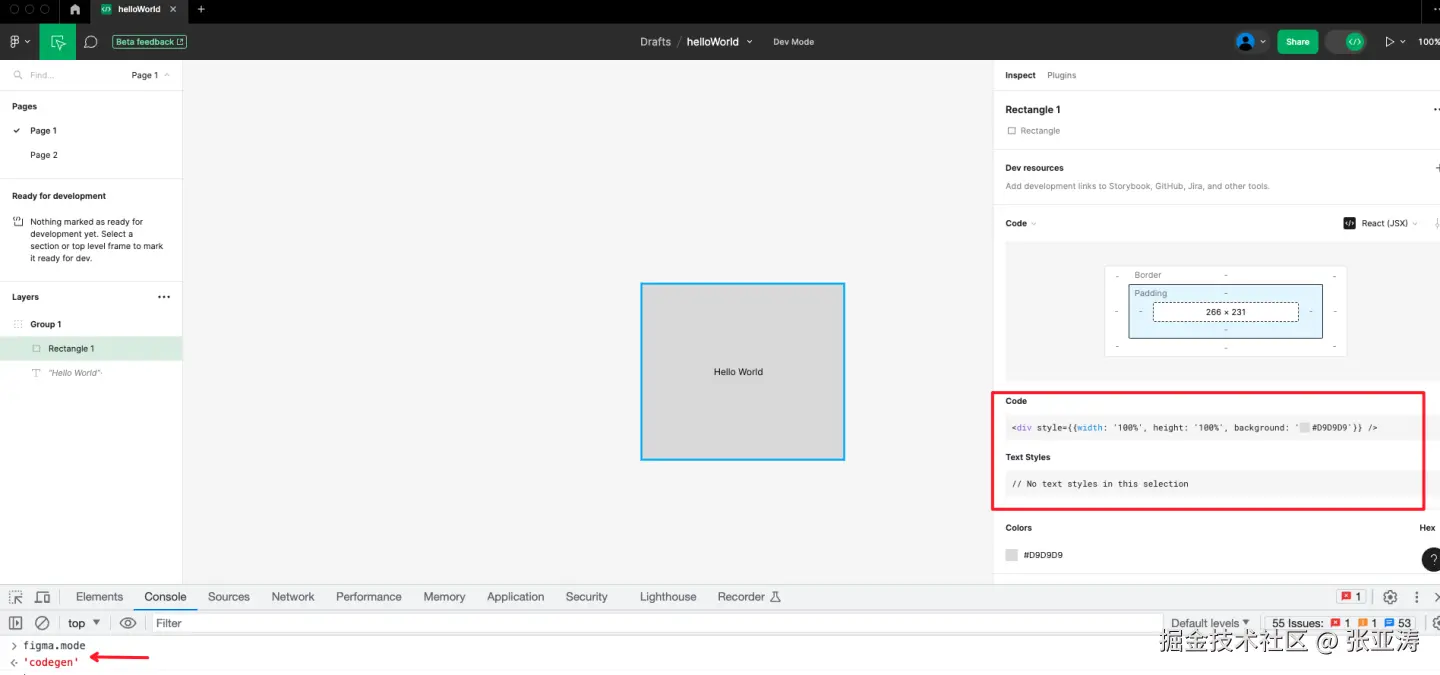
Task: Open the Console DevTools tab
Action: (x=165, y=597)
